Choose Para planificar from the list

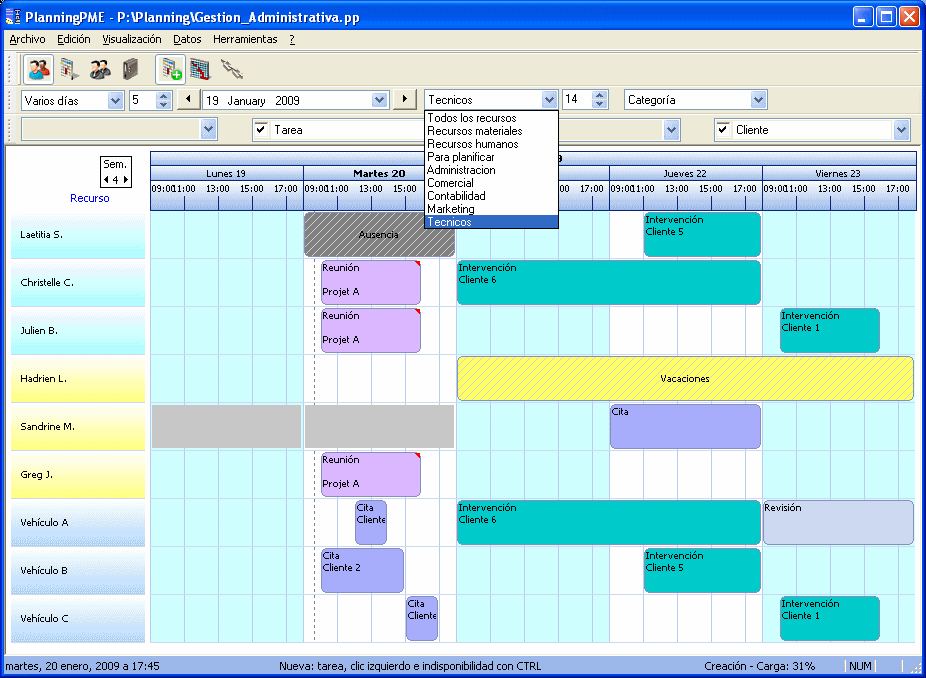click(491, 157)
